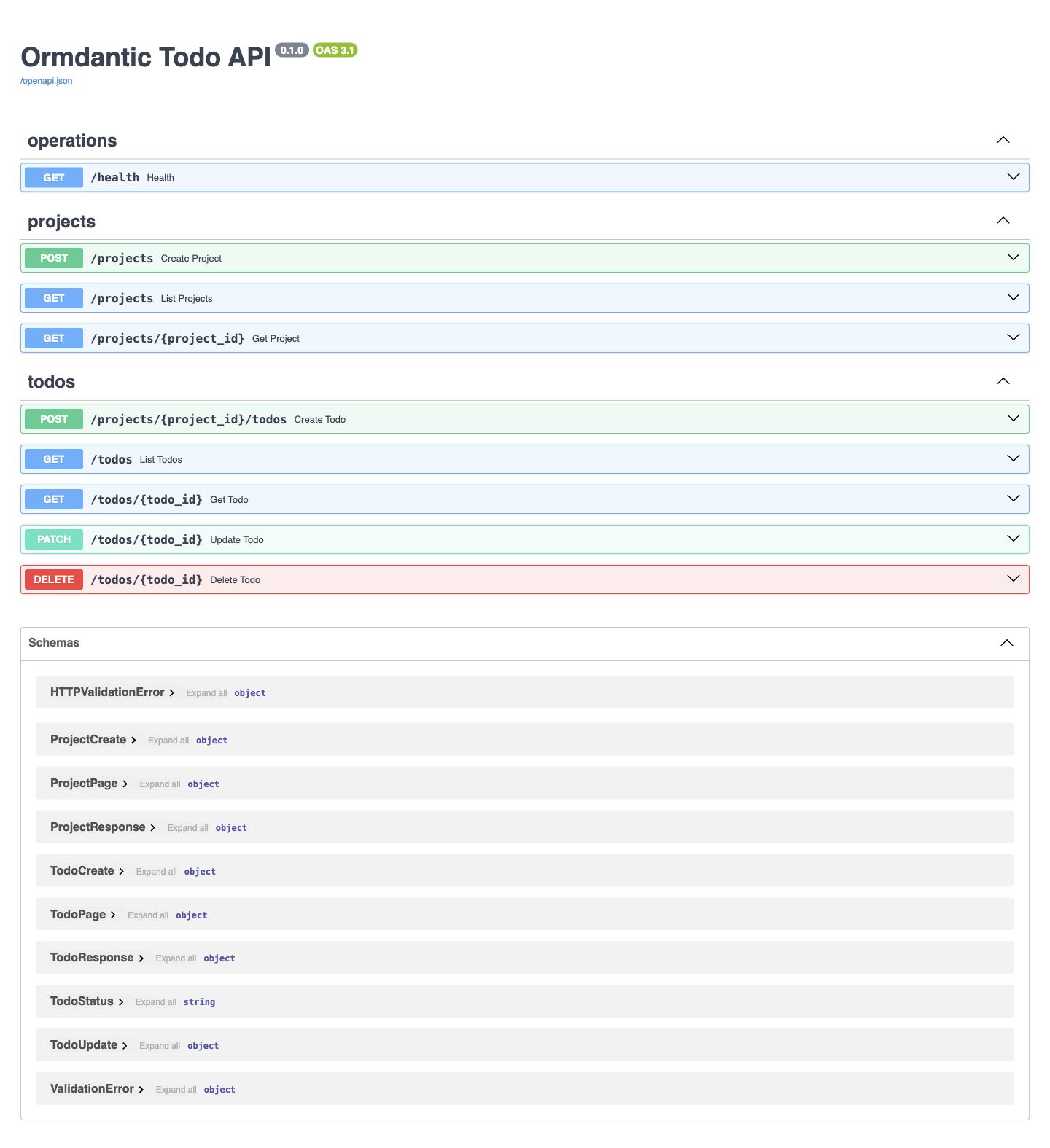Click /health path text
1050x1148 pixels.
(115, 178)
